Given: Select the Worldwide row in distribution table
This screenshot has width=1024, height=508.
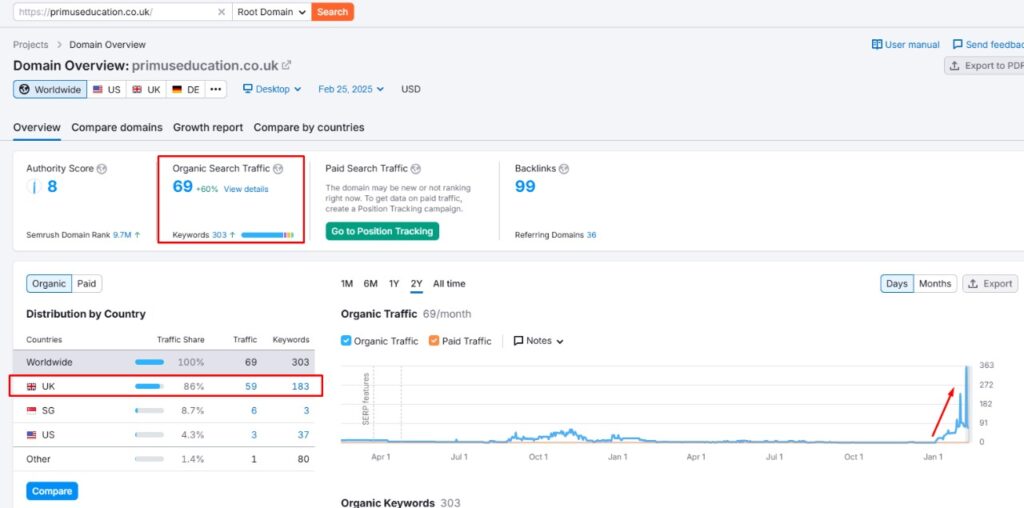Looking at the screenshot, I should [164, 362].
